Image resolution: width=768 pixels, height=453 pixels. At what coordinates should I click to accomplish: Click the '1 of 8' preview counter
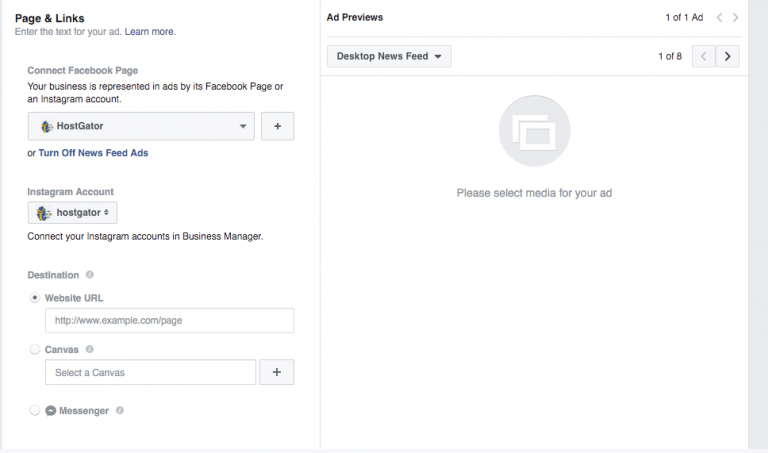pos(670,56)
